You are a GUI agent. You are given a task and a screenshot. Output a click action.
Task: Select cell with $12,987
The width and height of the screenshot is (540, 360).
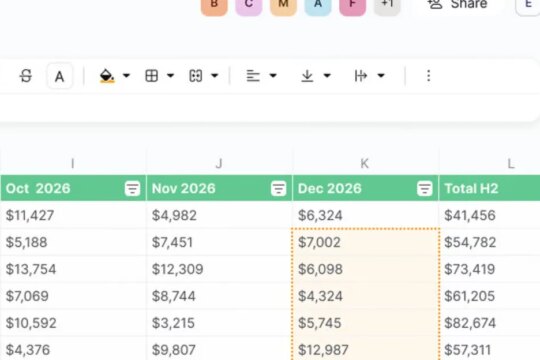tap(365, 349)
